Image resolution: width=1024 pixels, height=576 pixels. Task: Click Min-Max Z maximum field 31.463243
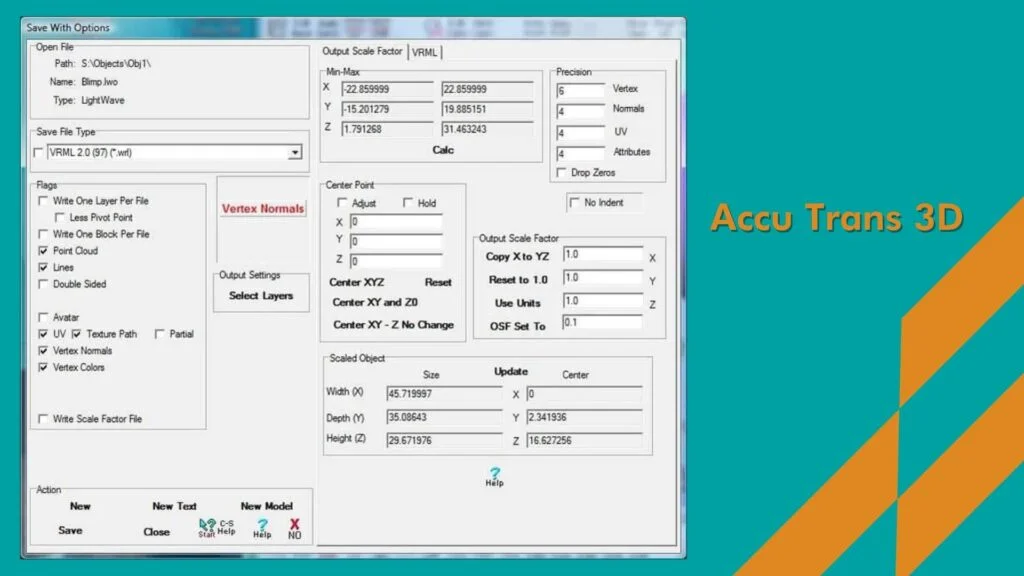point(487,129)
